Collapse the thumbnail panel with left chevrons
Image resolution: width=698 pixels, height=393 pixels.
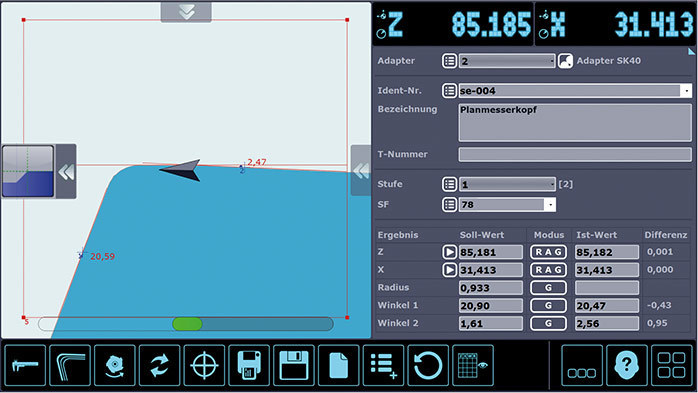pyautogui.click(x=66, y=172)
